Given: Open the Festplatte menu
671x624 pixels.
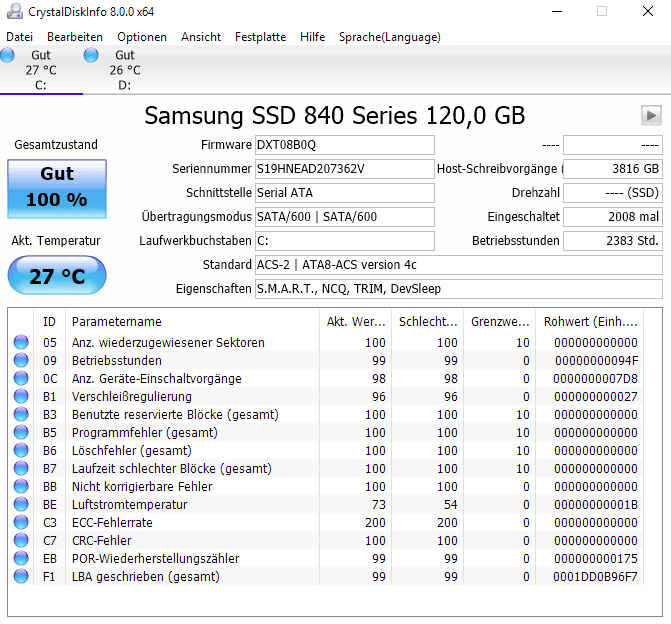Looking at the screenshot, I should click(x=260, y=37).
